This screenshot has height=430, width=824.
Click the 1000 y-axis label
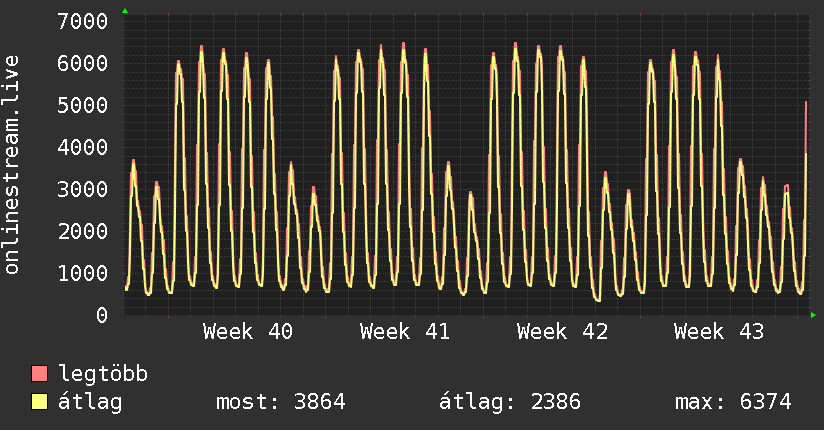(83, 273)
